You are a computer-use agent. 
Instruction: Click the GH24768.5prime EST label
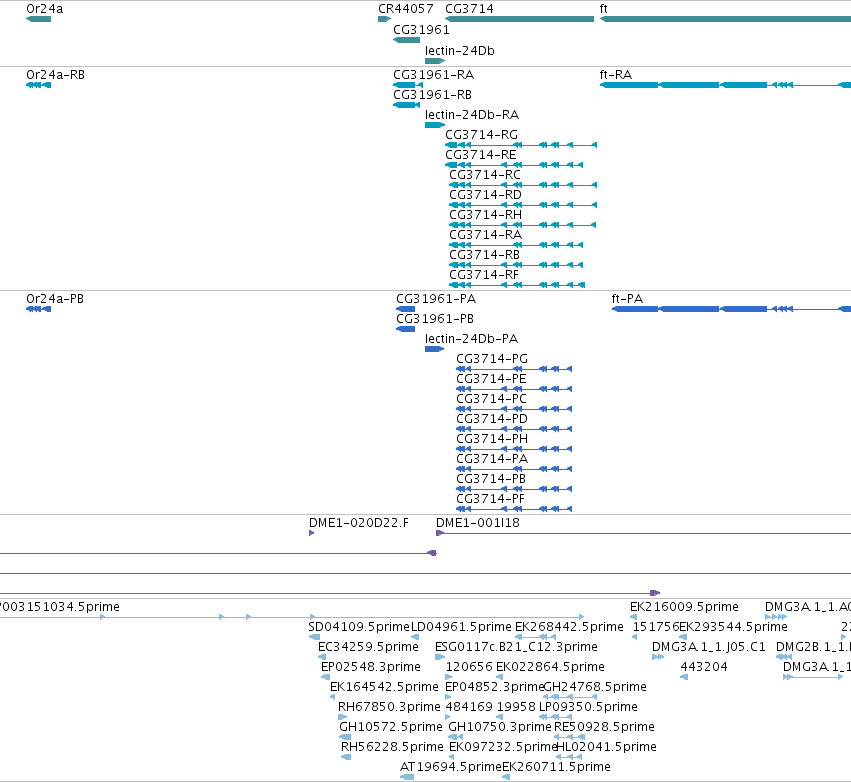click(595, 687)
